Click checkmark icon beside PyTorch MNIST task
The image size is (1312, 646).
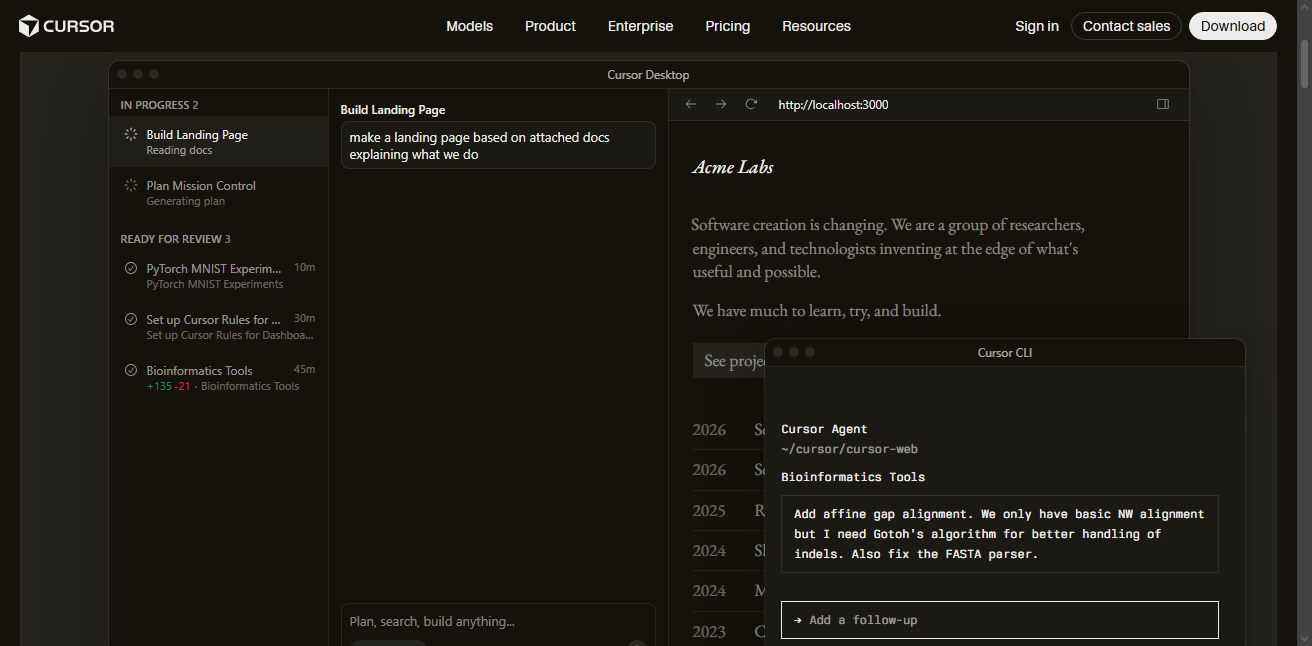(130, 268)
